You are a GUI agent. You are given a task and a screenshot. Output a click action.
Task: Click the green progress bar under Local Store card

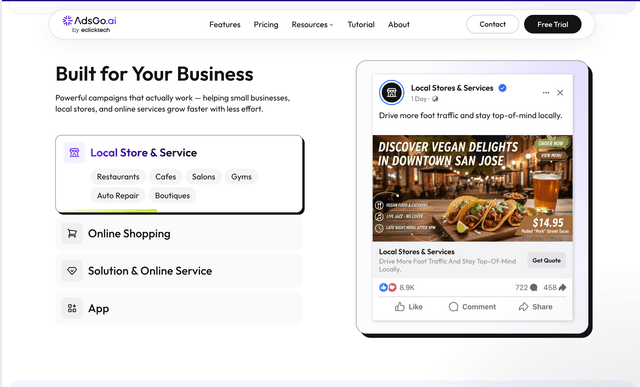tap(109, 211)
